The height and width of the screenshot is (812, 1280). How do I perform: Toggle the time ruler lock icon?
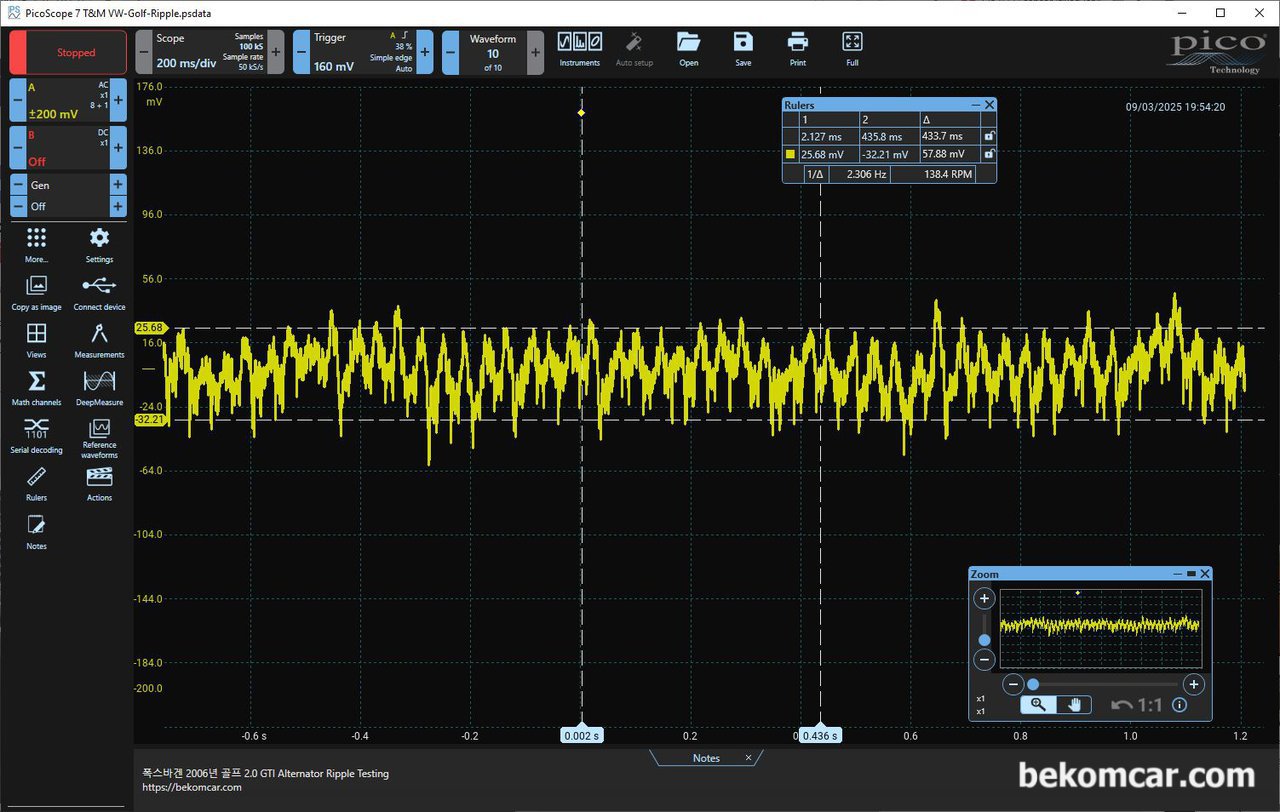(989, 136)
